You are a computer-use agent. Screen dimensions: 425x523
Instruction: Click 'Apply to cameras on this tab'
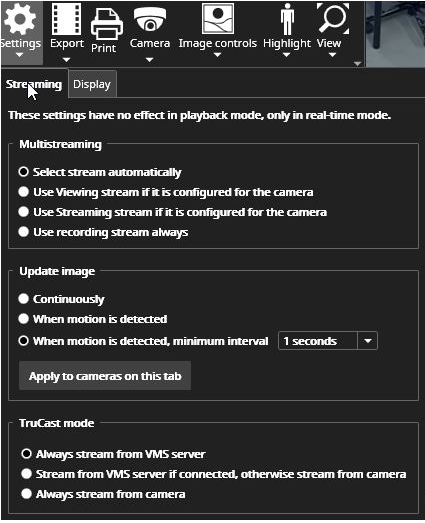click(x=105, y=376)
